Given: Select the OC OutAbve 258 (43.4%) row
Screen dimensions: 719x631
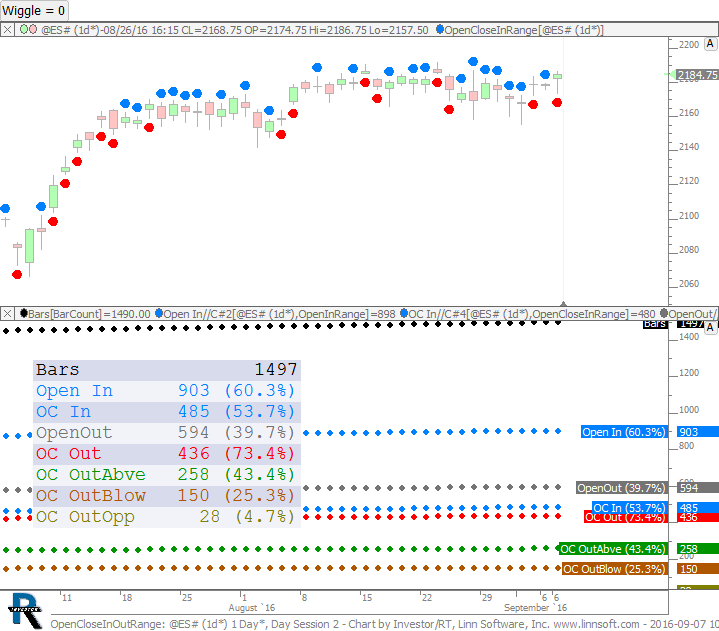Looking at the screenshot, I should tap(167, 475).
